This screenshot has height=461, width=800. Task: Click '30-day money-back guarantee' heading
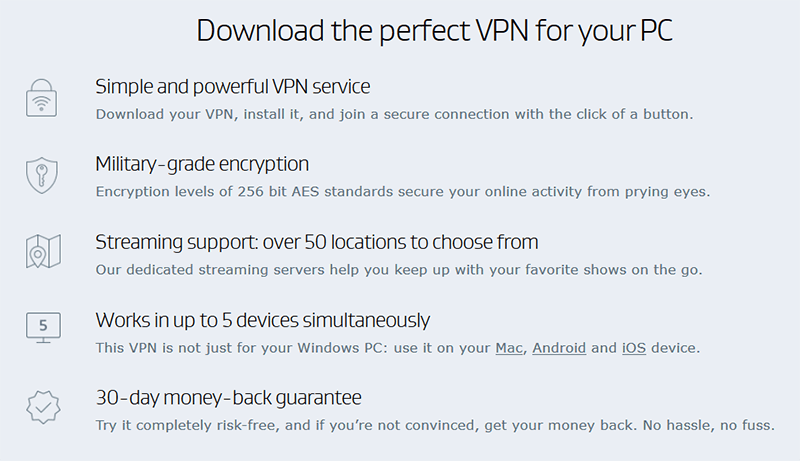click(229, 398)
